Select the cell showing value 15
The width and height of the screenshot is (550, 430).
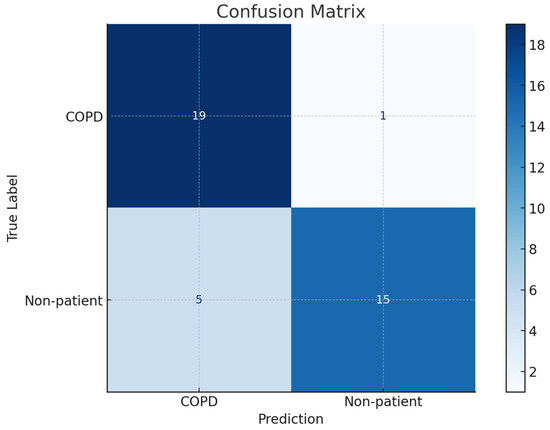click(x=383, y=300)
